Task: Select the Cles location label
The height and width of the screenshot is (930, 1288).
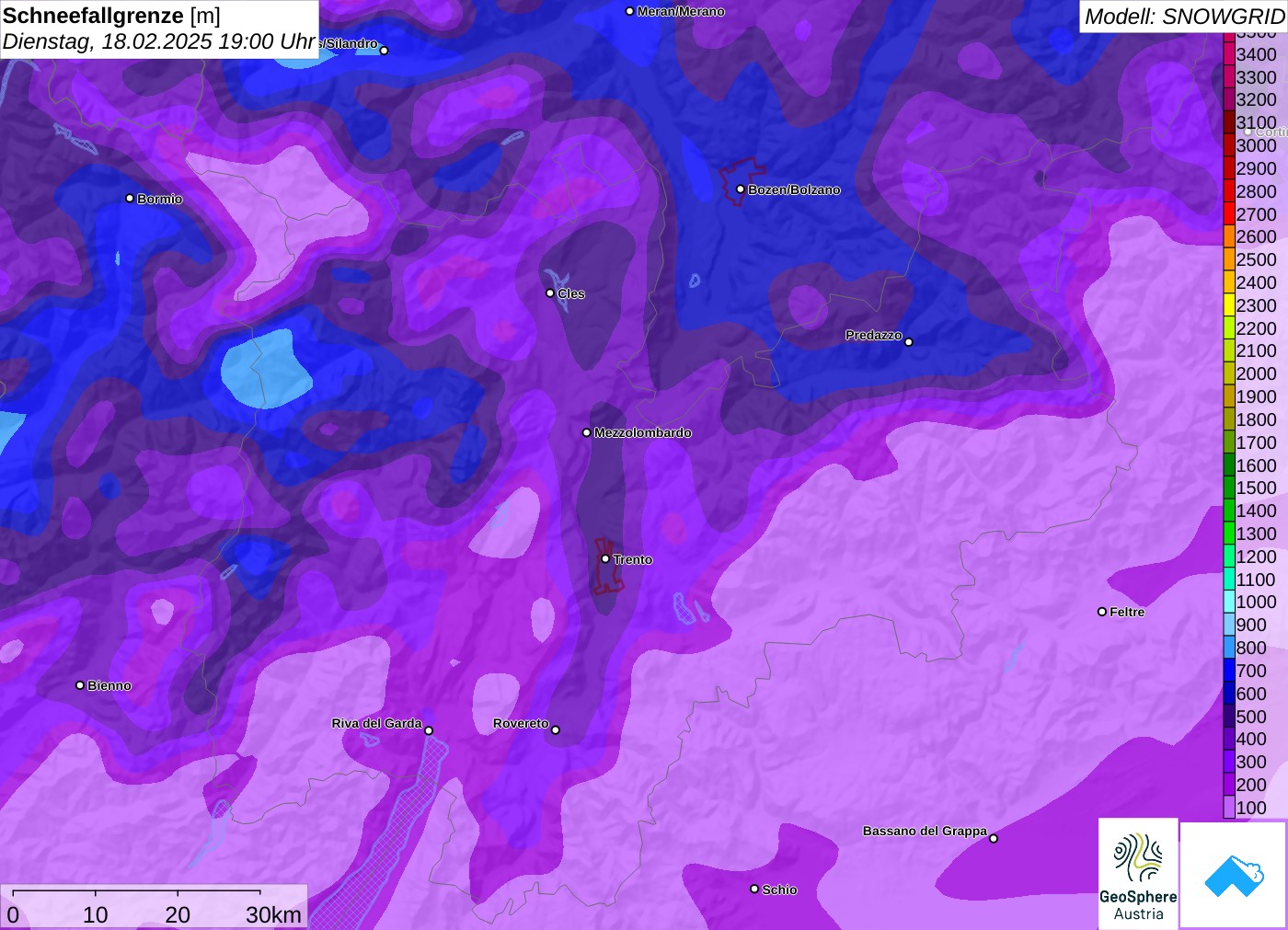Action: pos(570,293)
